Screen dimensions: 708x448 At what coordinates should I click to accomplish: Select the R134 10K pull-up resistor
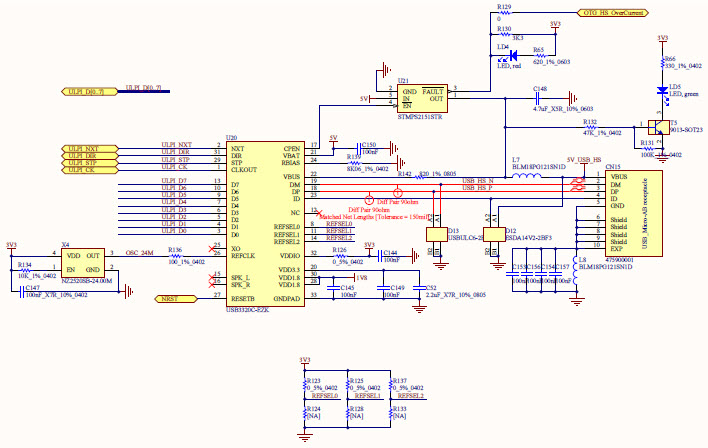point(25,270)
